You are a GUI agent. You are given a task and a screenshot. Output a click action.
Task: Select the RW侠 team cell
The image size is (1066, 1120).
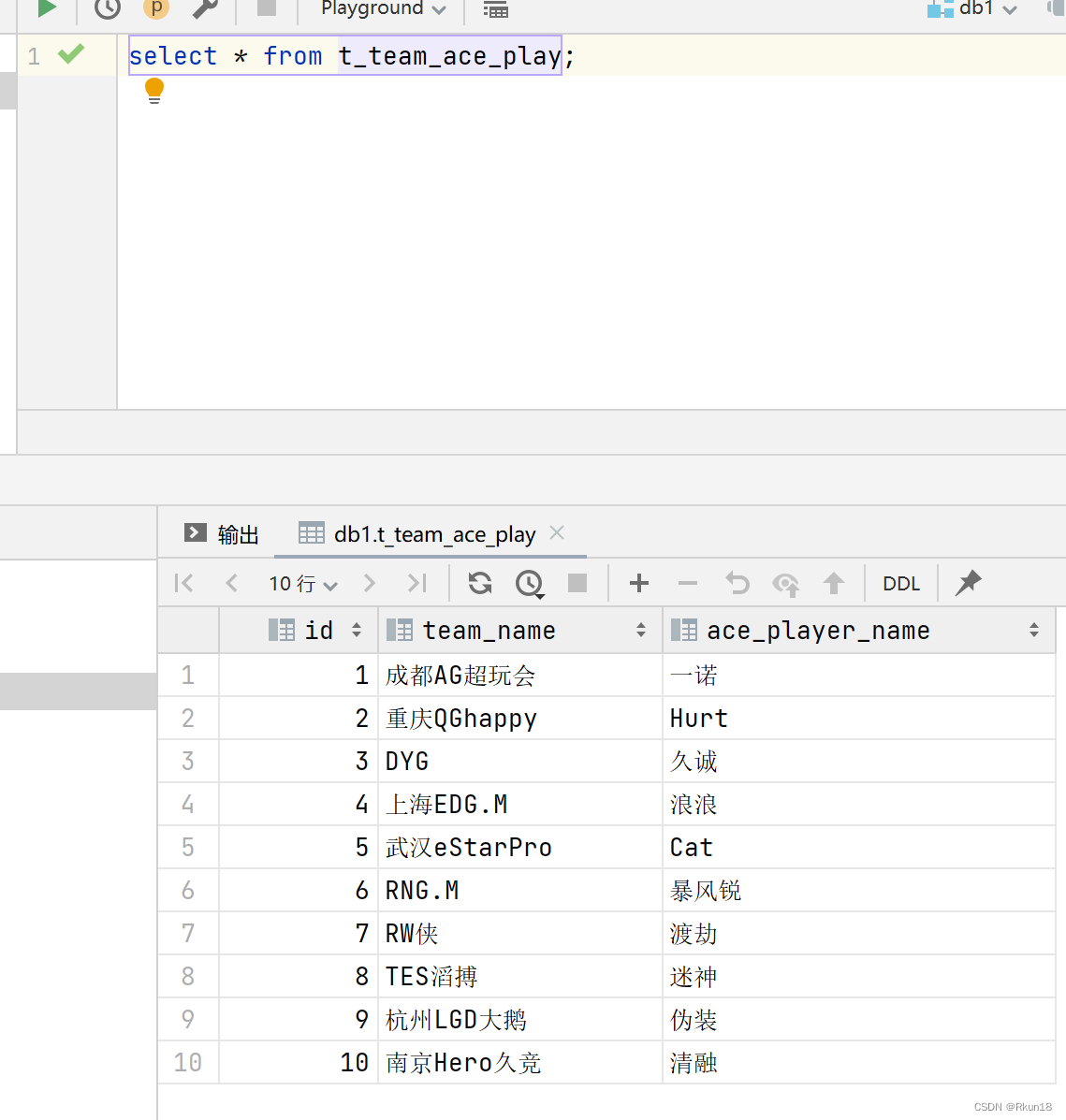coord(520,933)
